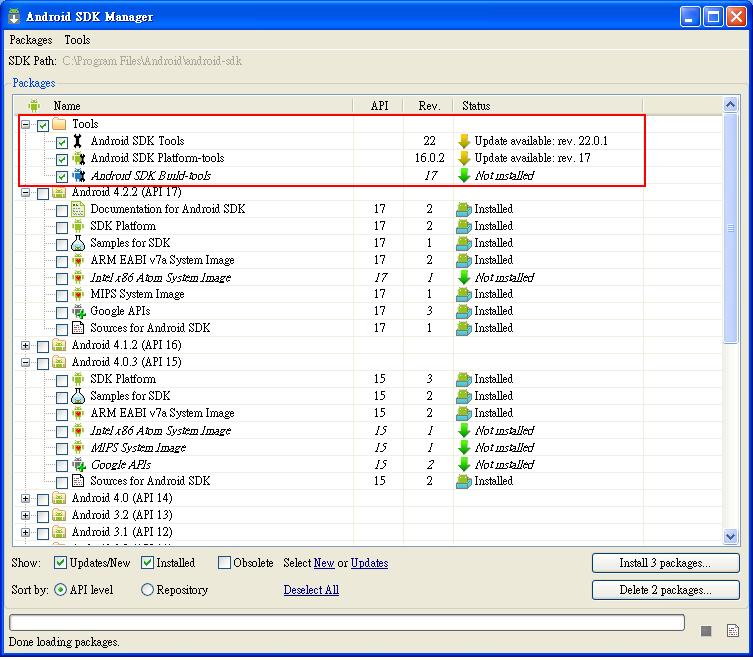Collapse the Android 4.2.2 (API 17) group
Image resolution: width=753 pixels, height=660 pixels.
tap(25, 193)
